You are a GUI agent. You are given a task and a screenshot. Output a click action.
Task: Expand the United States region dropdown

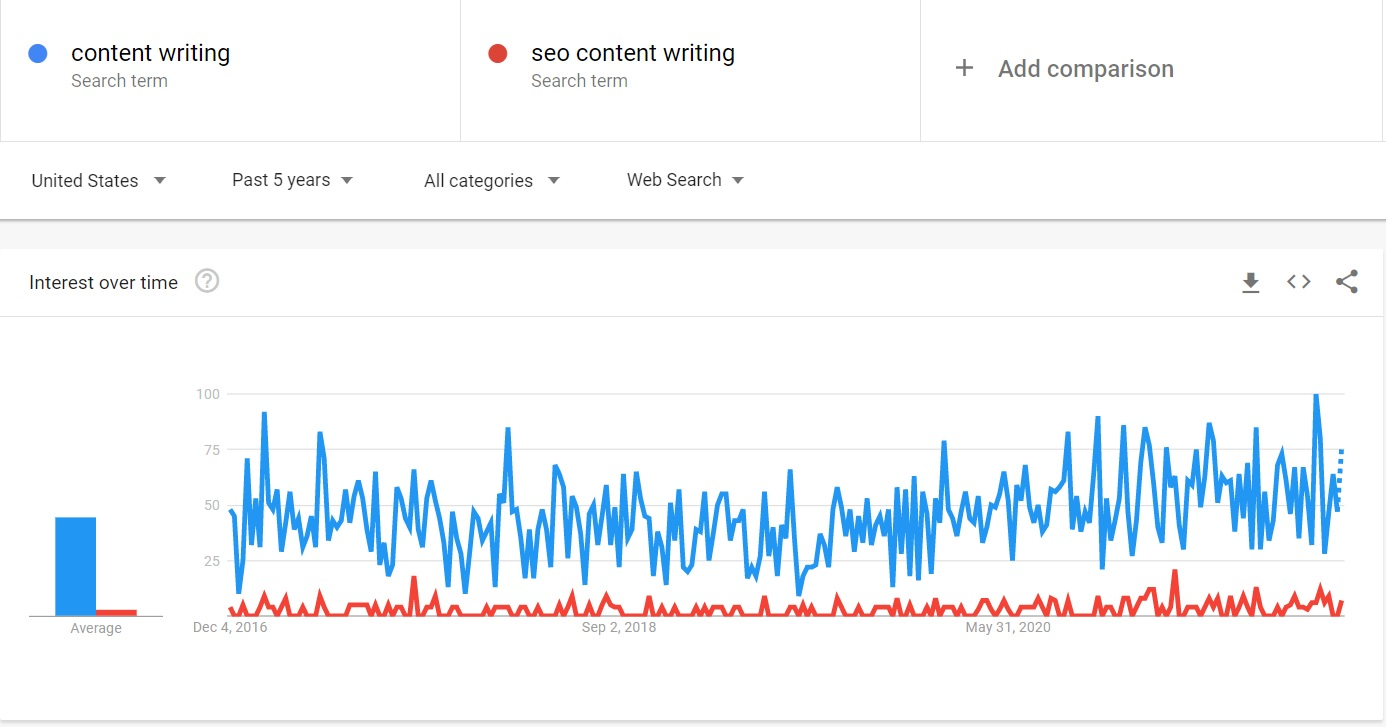click(x=99, y=181)
